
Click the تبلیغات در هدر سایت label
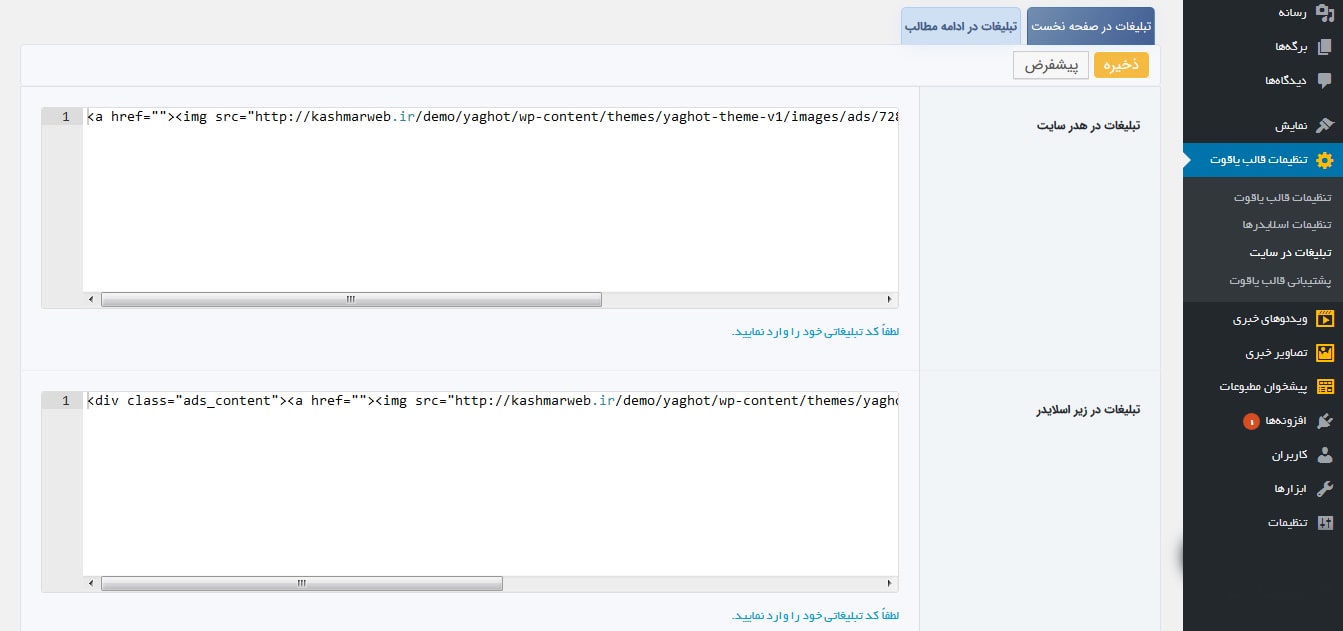tap(1089, 126)
